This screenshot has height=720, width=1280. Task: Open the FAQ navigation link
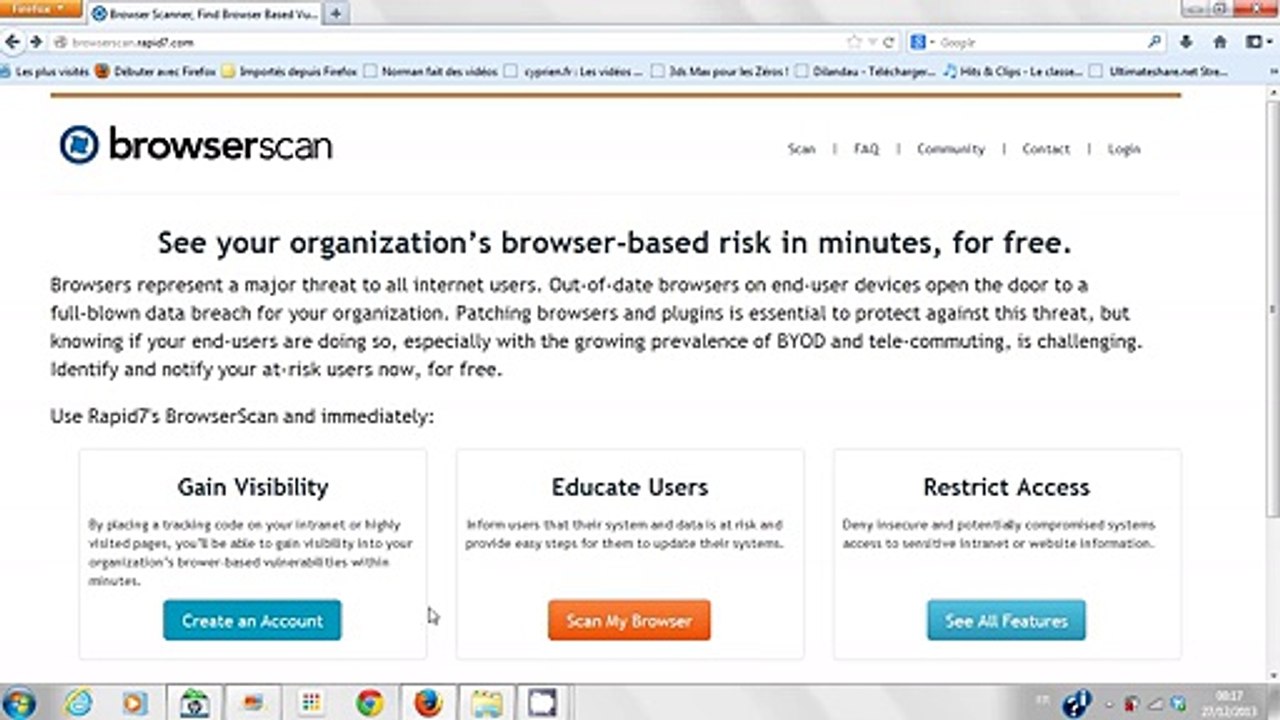tap(866, 149)
